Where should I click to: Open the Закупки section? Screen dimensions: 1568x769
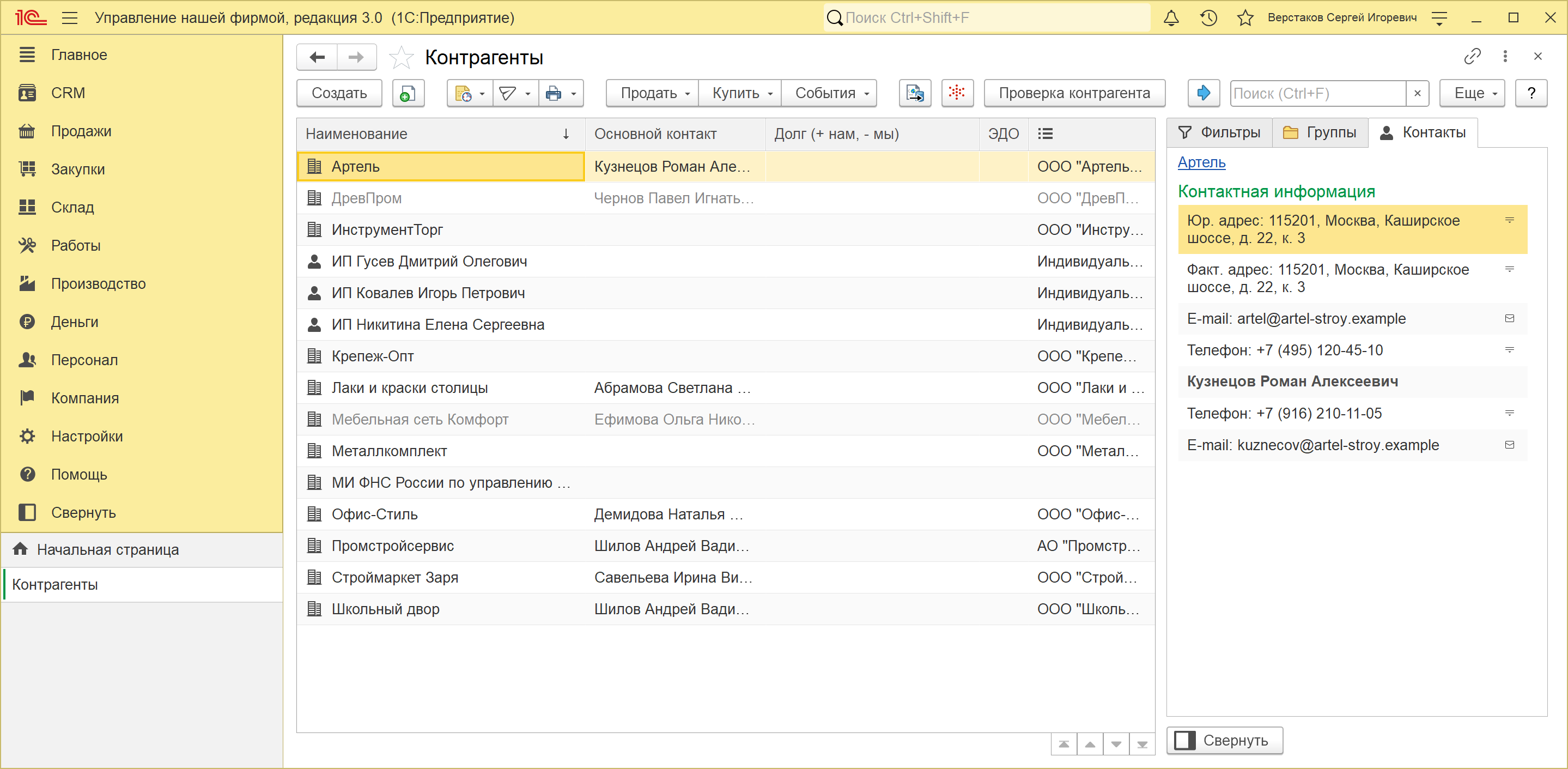click(x=142, y=169)
